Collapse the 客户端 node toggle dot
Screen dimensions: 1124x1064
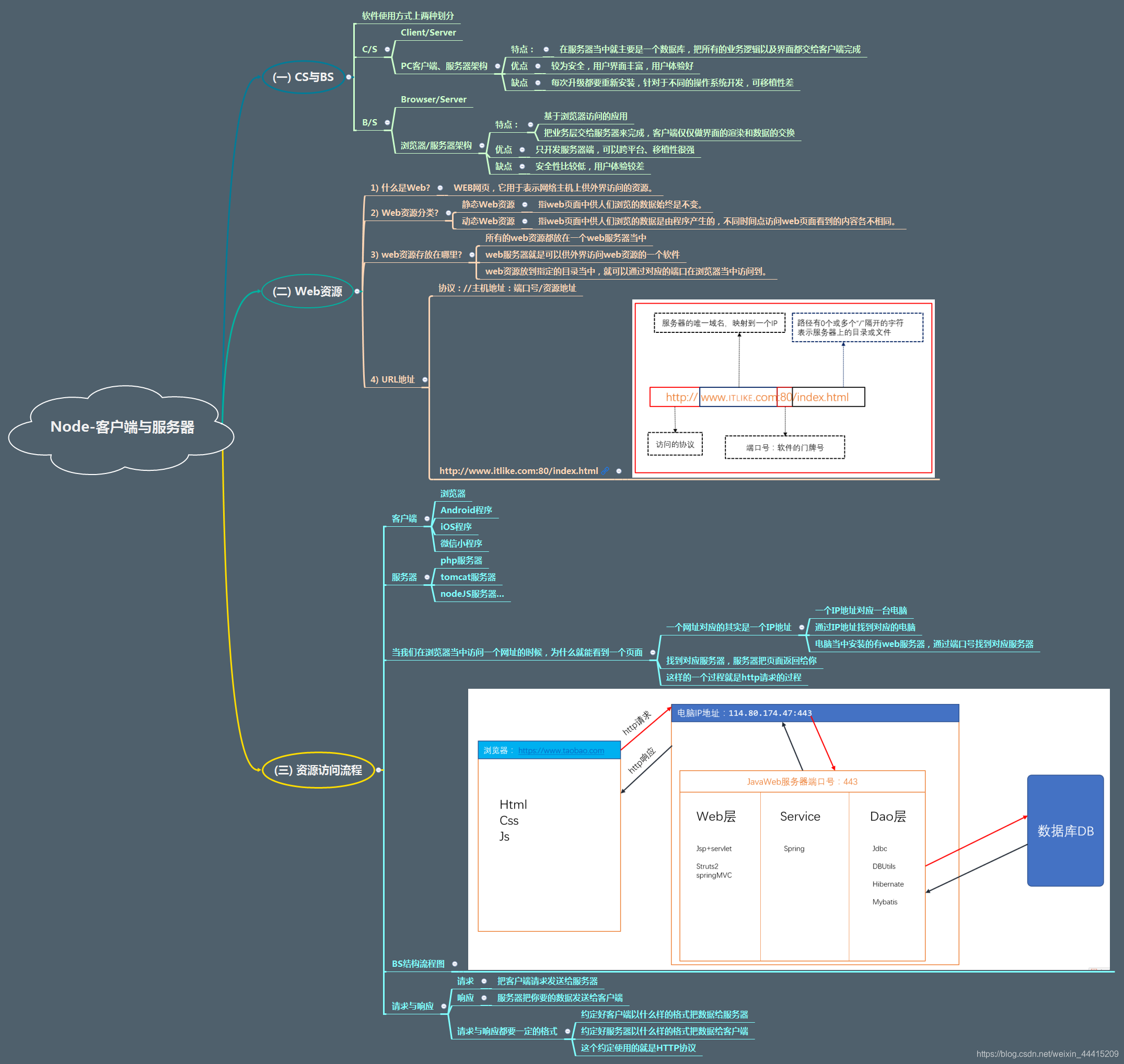click(x=427, y=519)
